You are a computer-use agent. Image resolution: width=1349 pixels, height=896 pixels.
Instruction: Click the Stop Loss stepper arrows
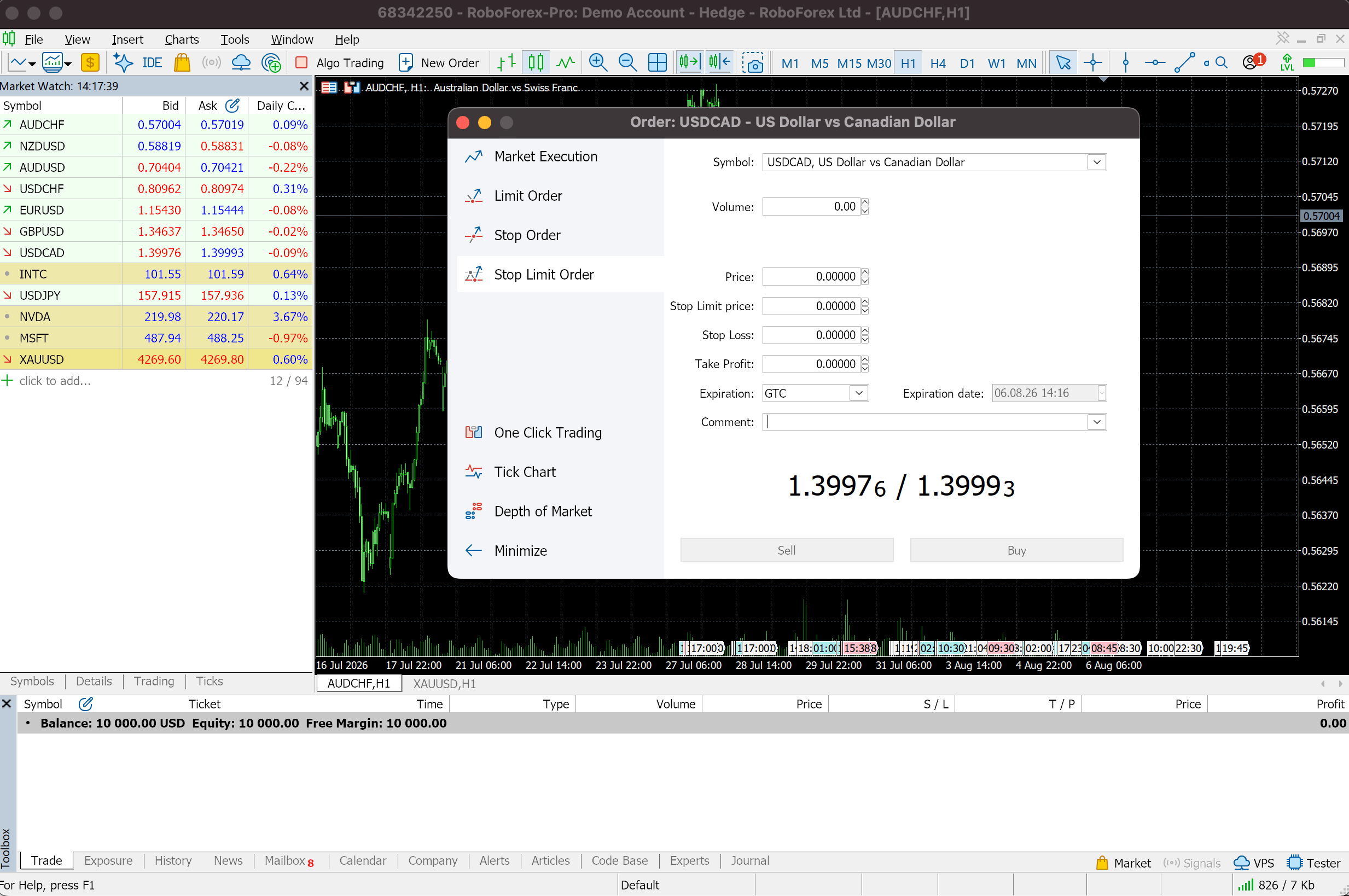point(864,335)
